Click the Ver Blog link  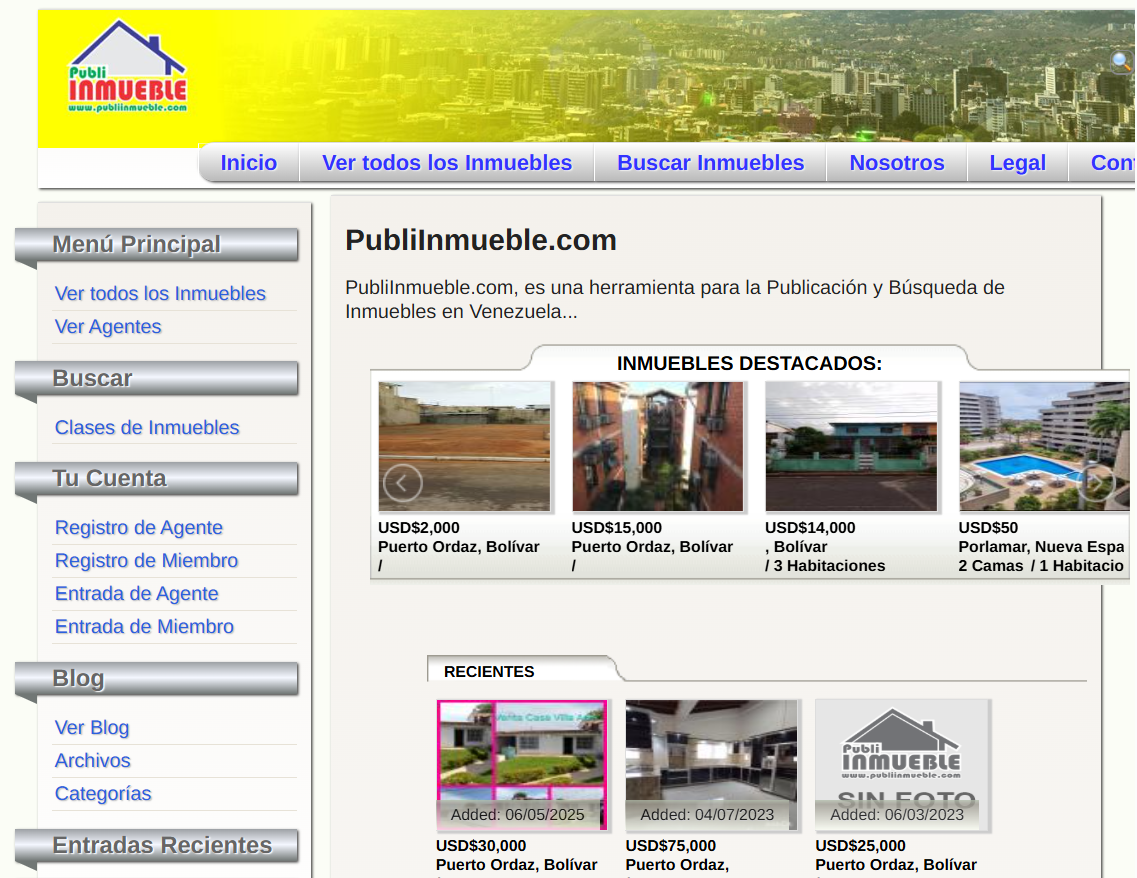[92, 728]
